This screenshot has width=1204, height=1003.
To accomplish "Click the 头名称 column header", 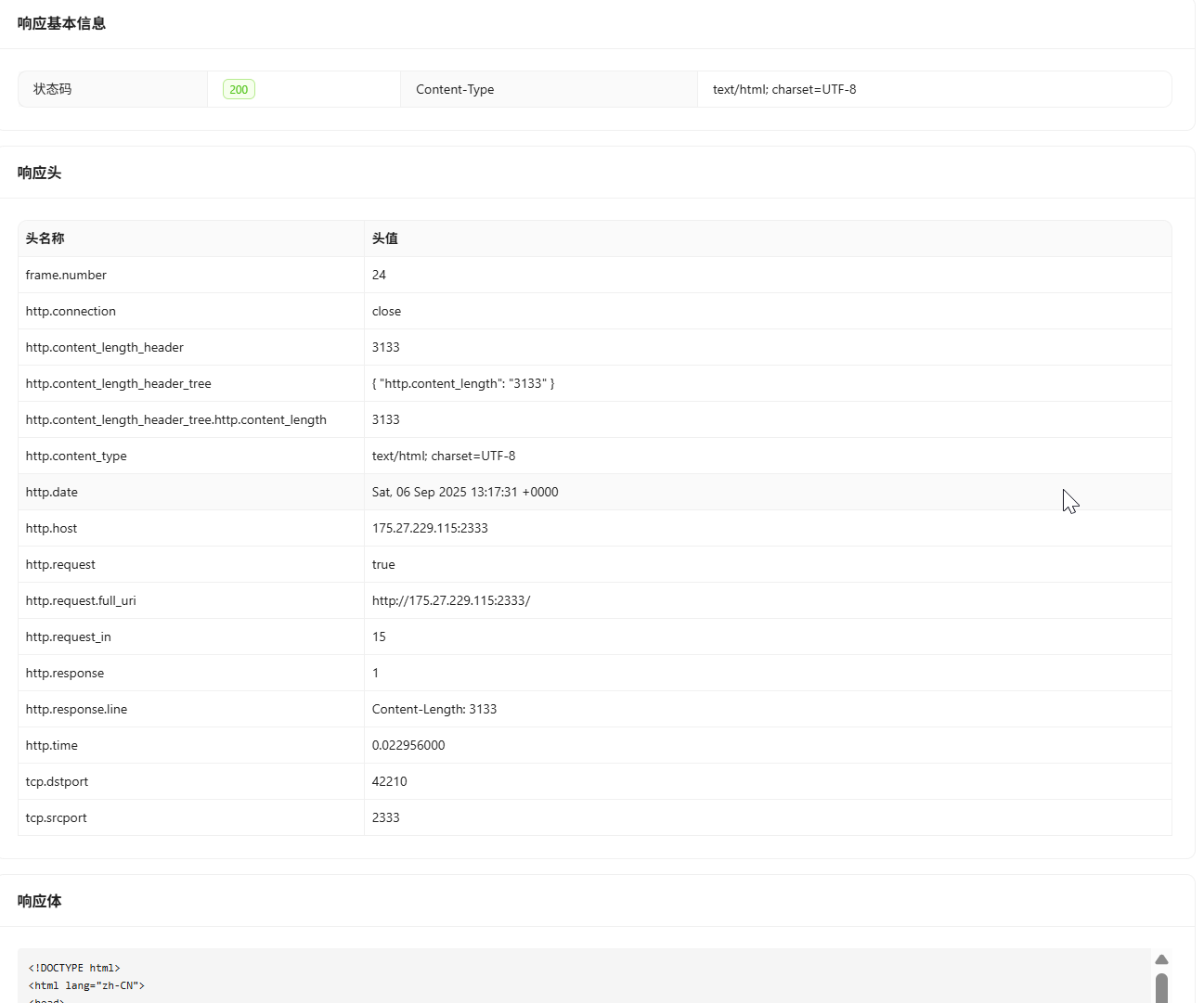I will point(45,238).
